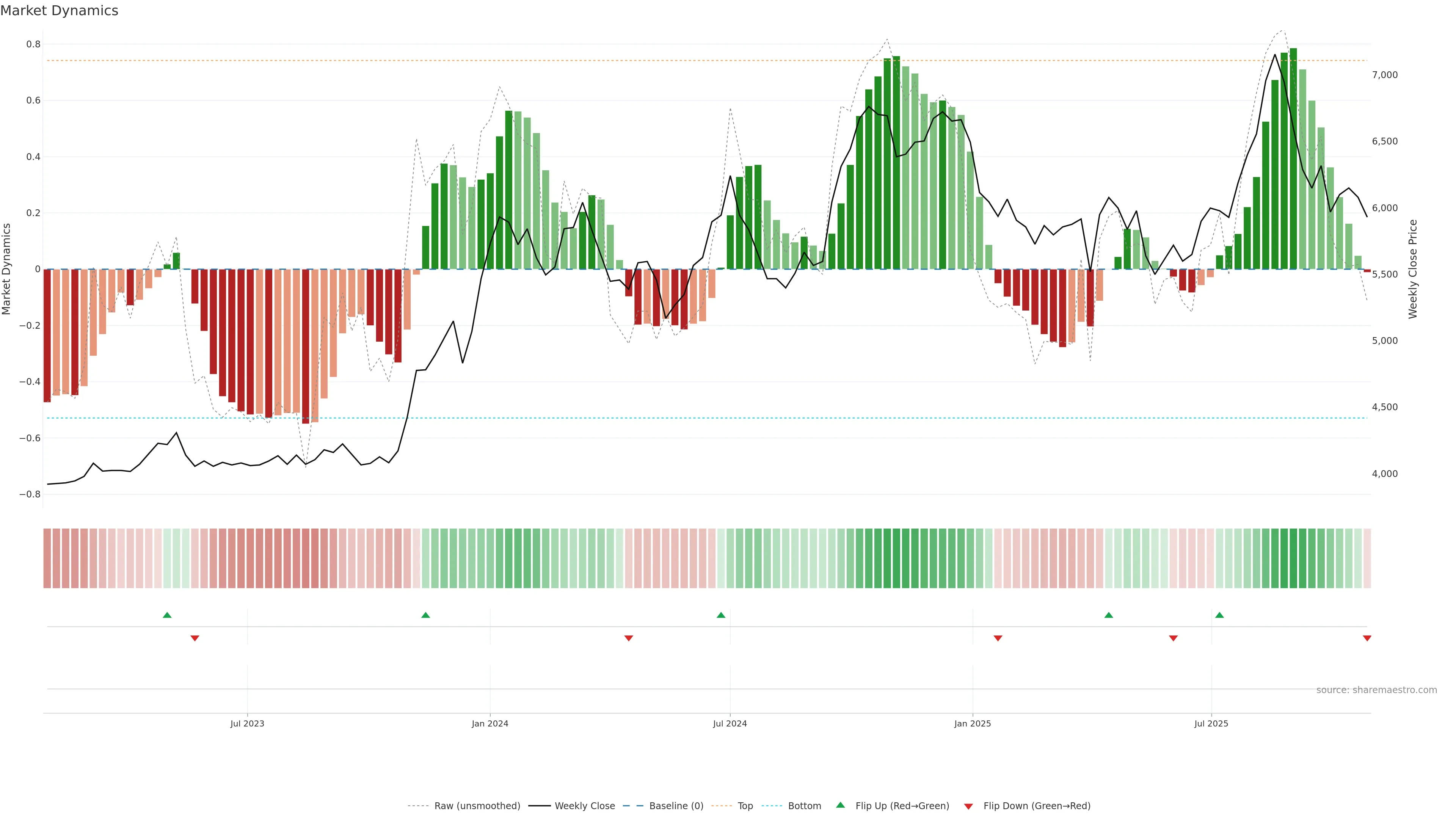Click the Market Dynamics chart title

(x=60, y=11)
